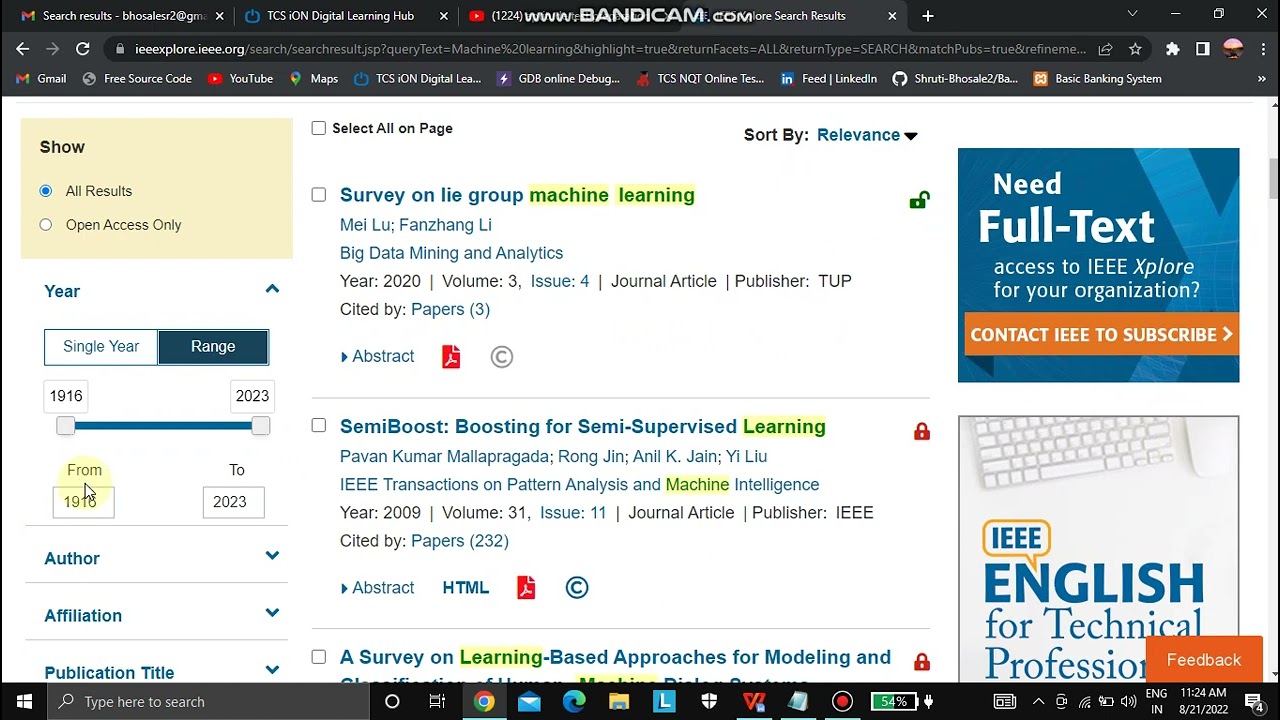Open Windows Start menu
The image size is (1280, 720).
[x=24, y=702]
